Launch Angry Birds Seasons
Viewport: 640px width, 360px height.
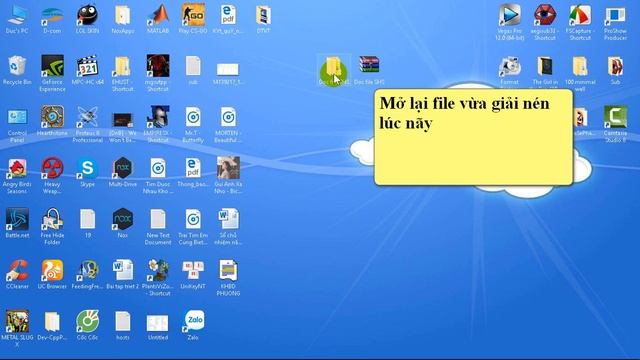click(17, 176)
